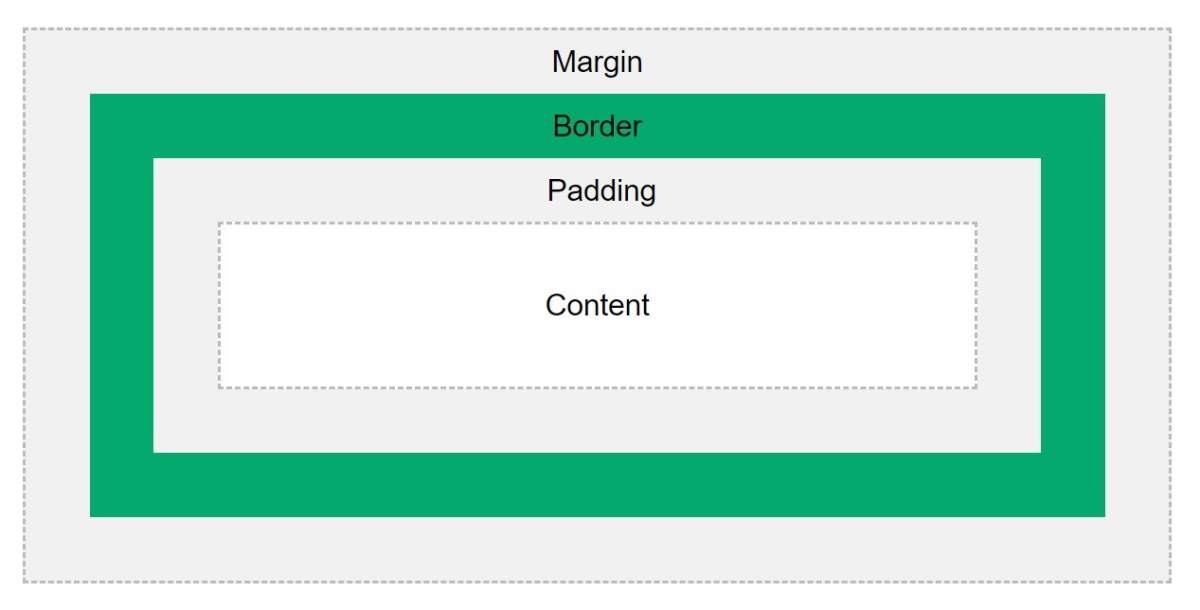Click the bottom-left corner of the green border
The width and height of the screenshot is (1200, 610).
[93, 514]
